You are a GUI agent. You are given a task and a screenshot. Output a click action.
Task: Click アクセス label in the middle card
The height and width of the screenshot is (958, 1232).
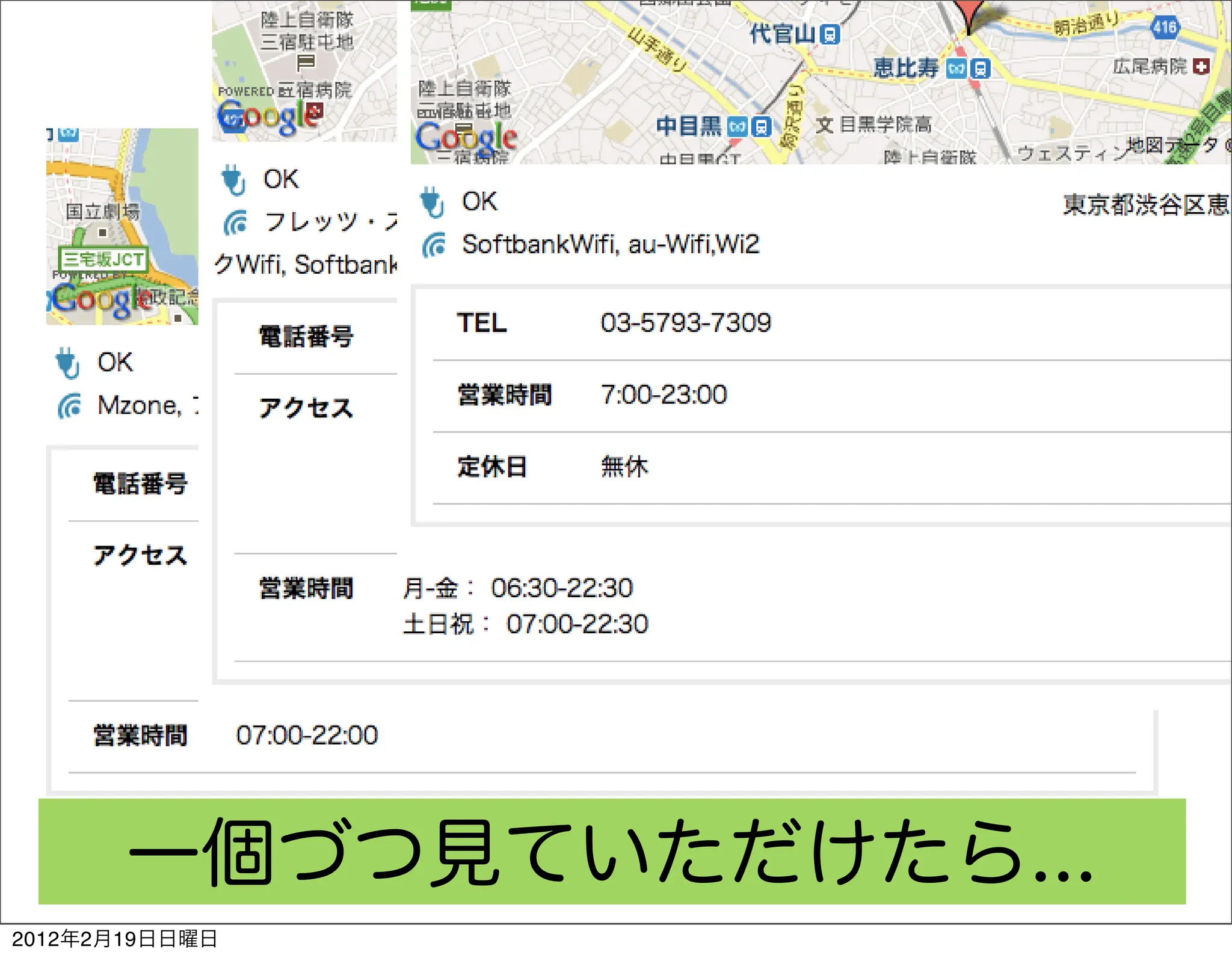pos(306,408)
